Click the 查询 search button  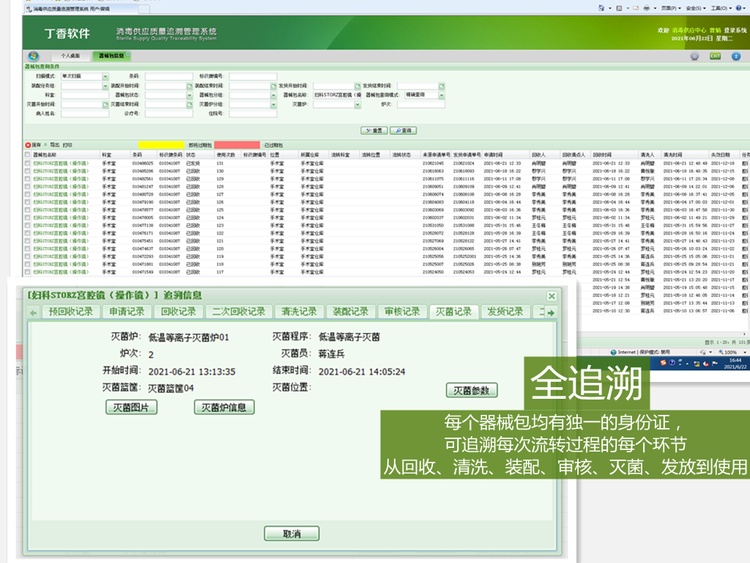click(x=402, y=130)
